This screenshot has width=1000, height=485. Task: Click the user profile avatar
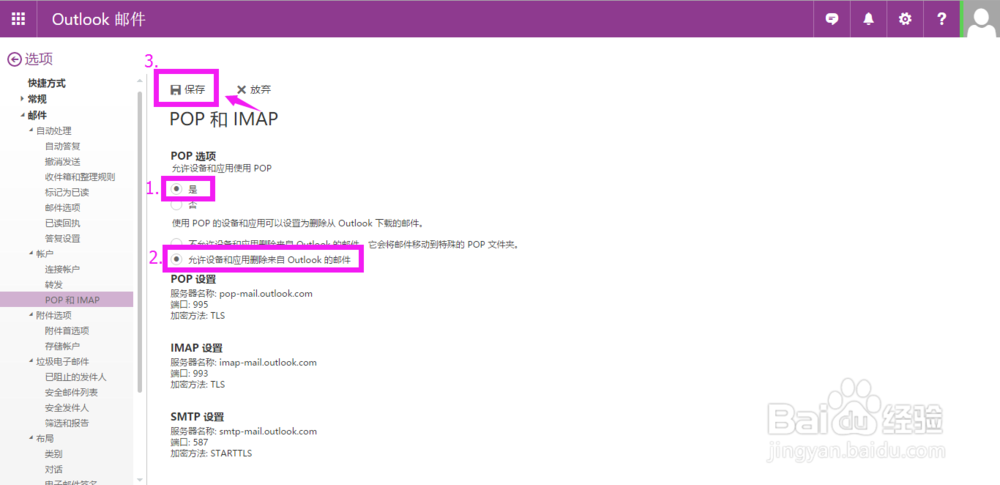(982, 19)
